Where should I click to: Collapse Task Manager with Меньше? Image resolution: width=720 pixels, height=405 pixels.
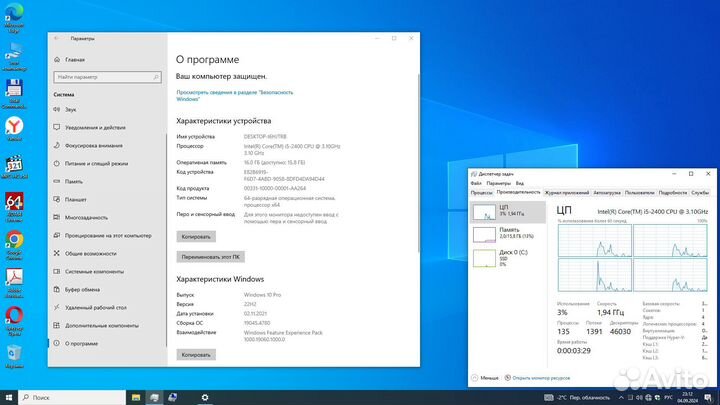click(485, 378)
